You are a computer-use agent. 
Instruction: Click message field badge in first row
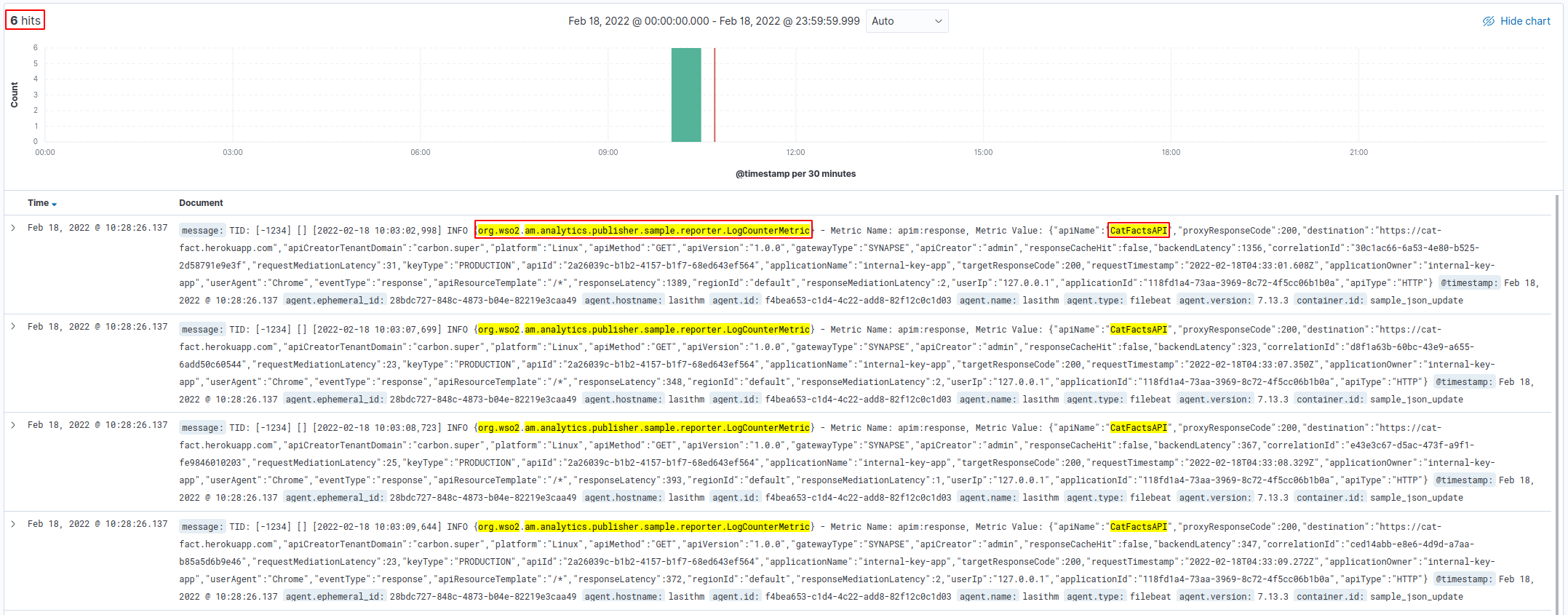(x=202, y=231)
